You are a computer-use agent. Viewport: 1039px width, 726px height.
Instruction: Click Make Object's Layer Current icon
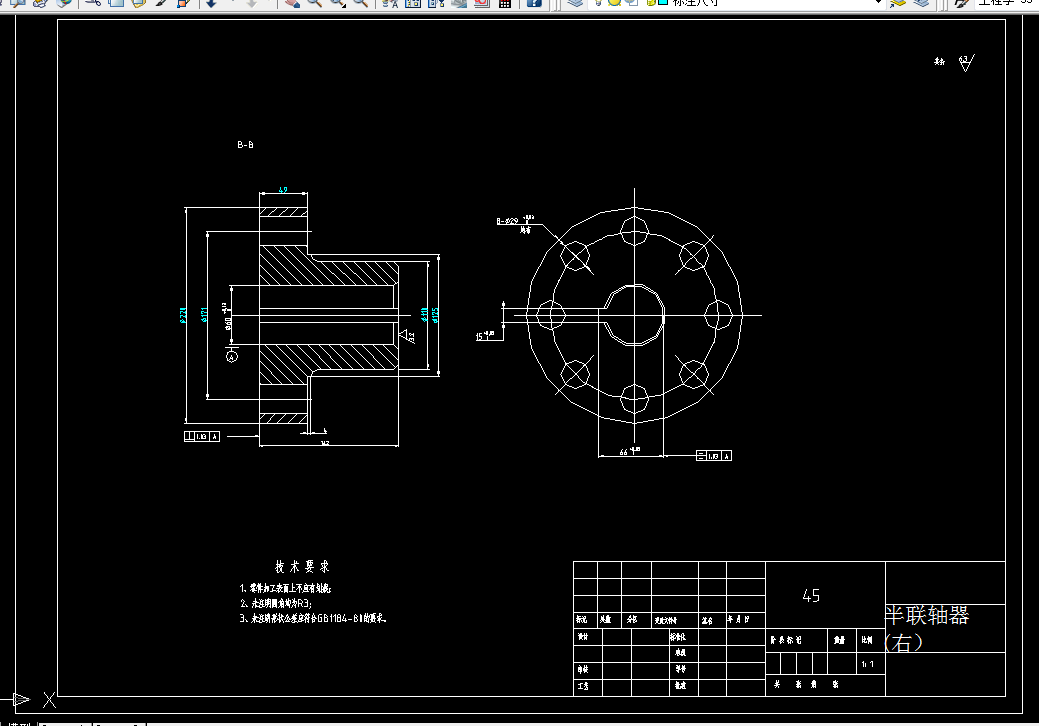pos(897,3)
